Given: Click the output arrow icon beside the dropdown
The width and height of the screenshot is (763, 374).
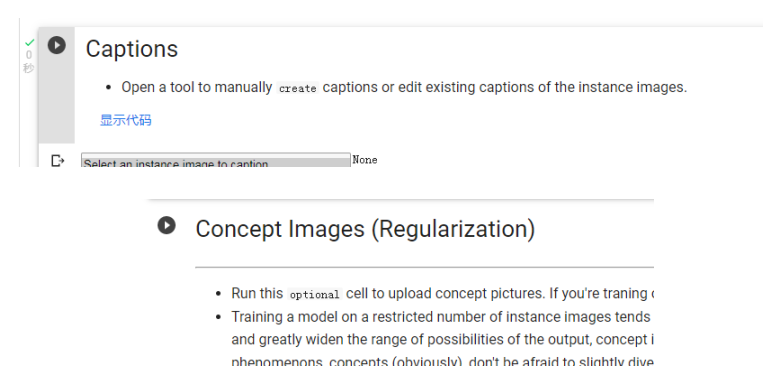Looking at the screenshot, I should pos(57,160).
